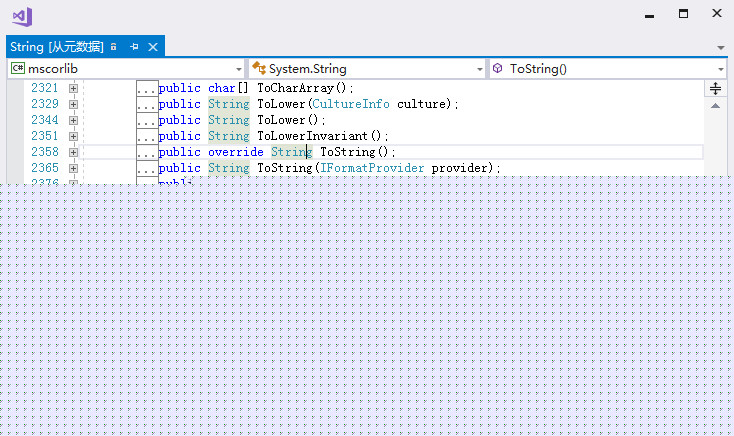The width and height of the screenshot is (734, 436).
Task: Expand the outlining plus at line 2365
Action: 73,168
